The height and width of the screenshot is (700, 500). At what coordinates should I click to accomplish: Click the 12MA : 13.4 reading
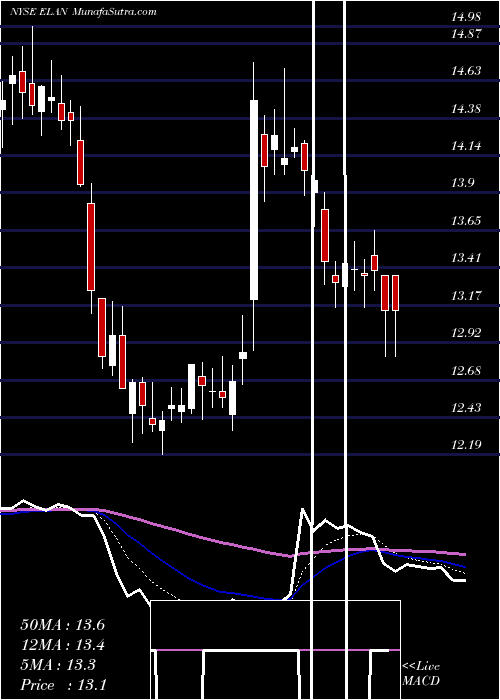click(x=63, y=645)
